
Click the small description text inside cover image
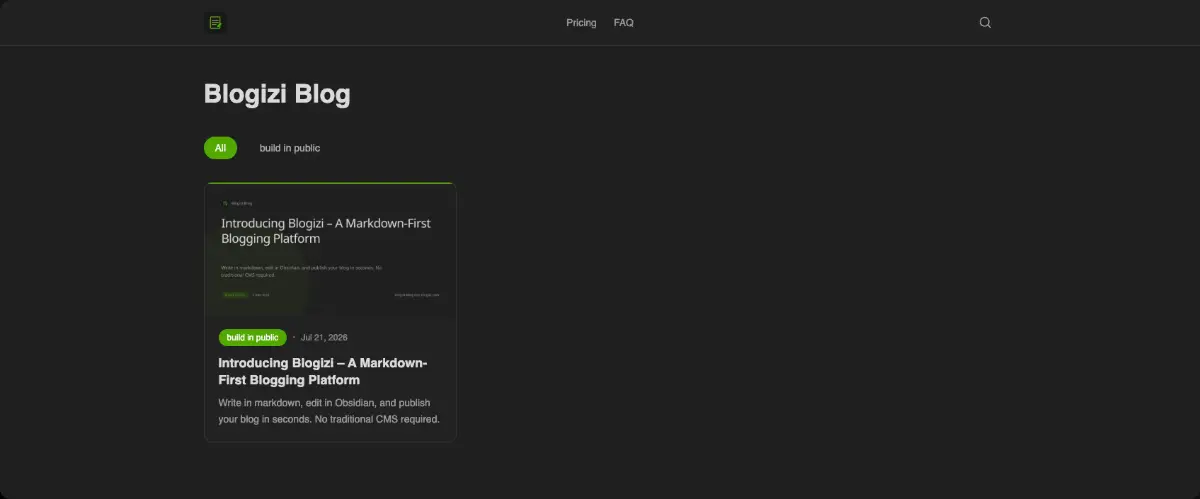[x=301, y=271]
